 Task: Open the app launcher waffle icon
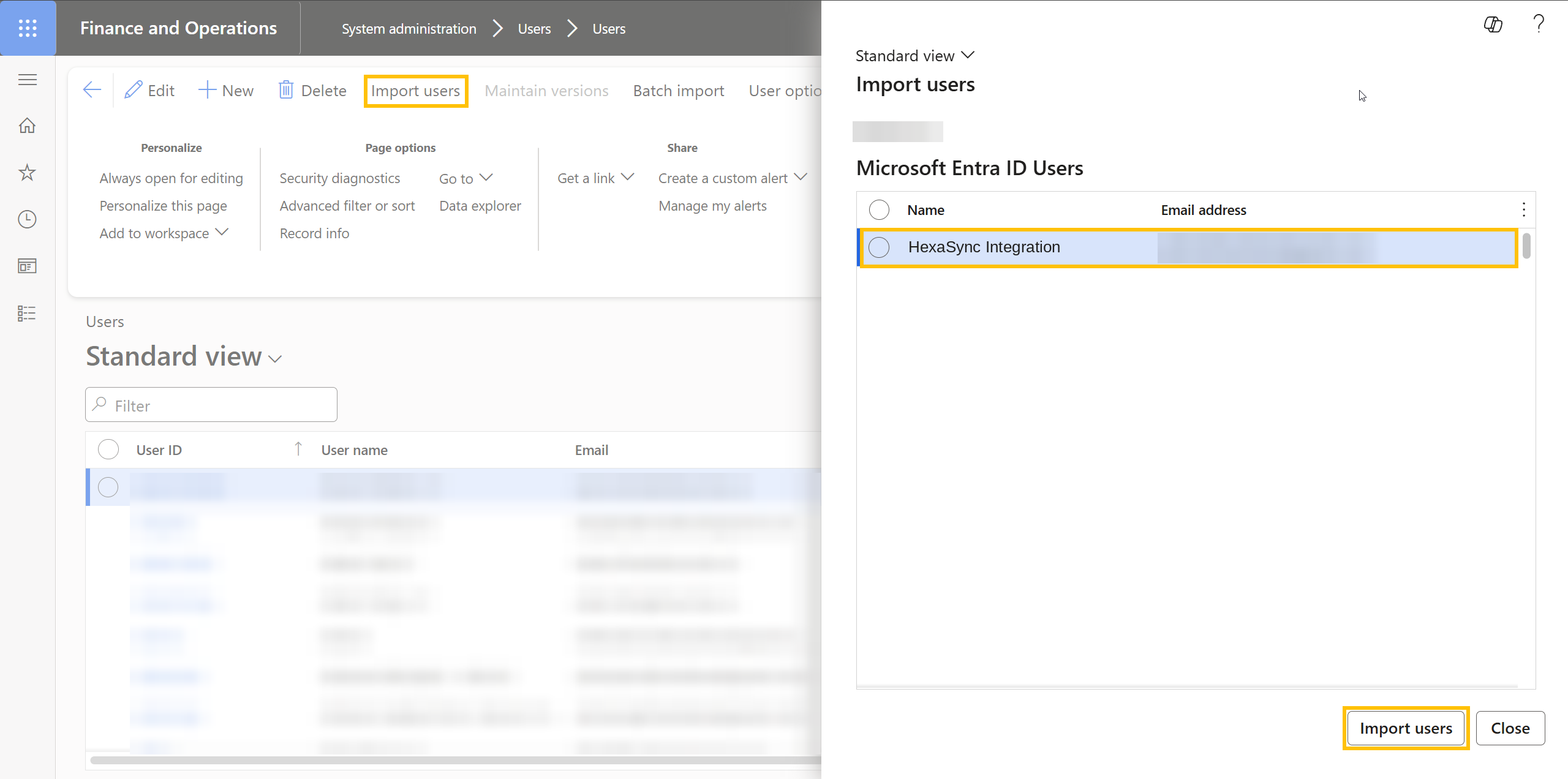(28, 28)
